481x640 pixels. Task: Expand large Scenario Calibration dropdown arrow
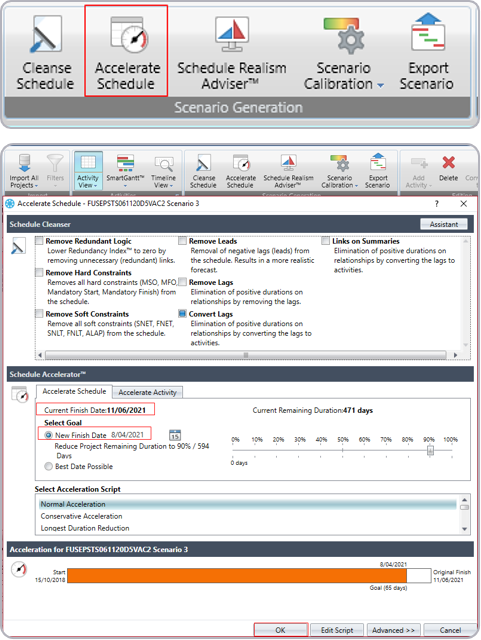click(x=381, y=85)
